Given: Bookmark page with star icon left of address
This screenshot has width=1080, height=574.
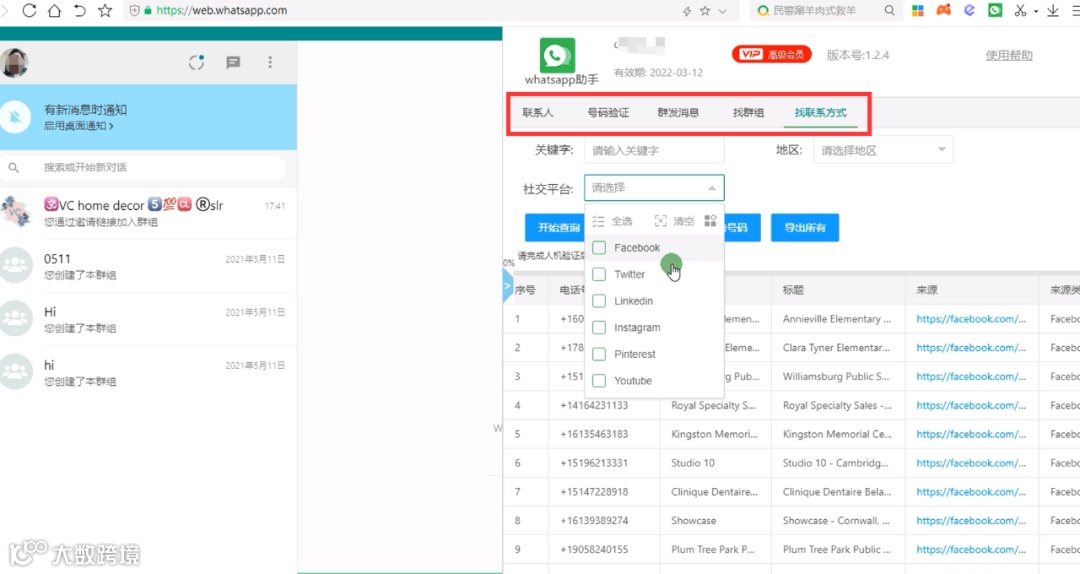Looking at the screenshot, I should point(105,10).
